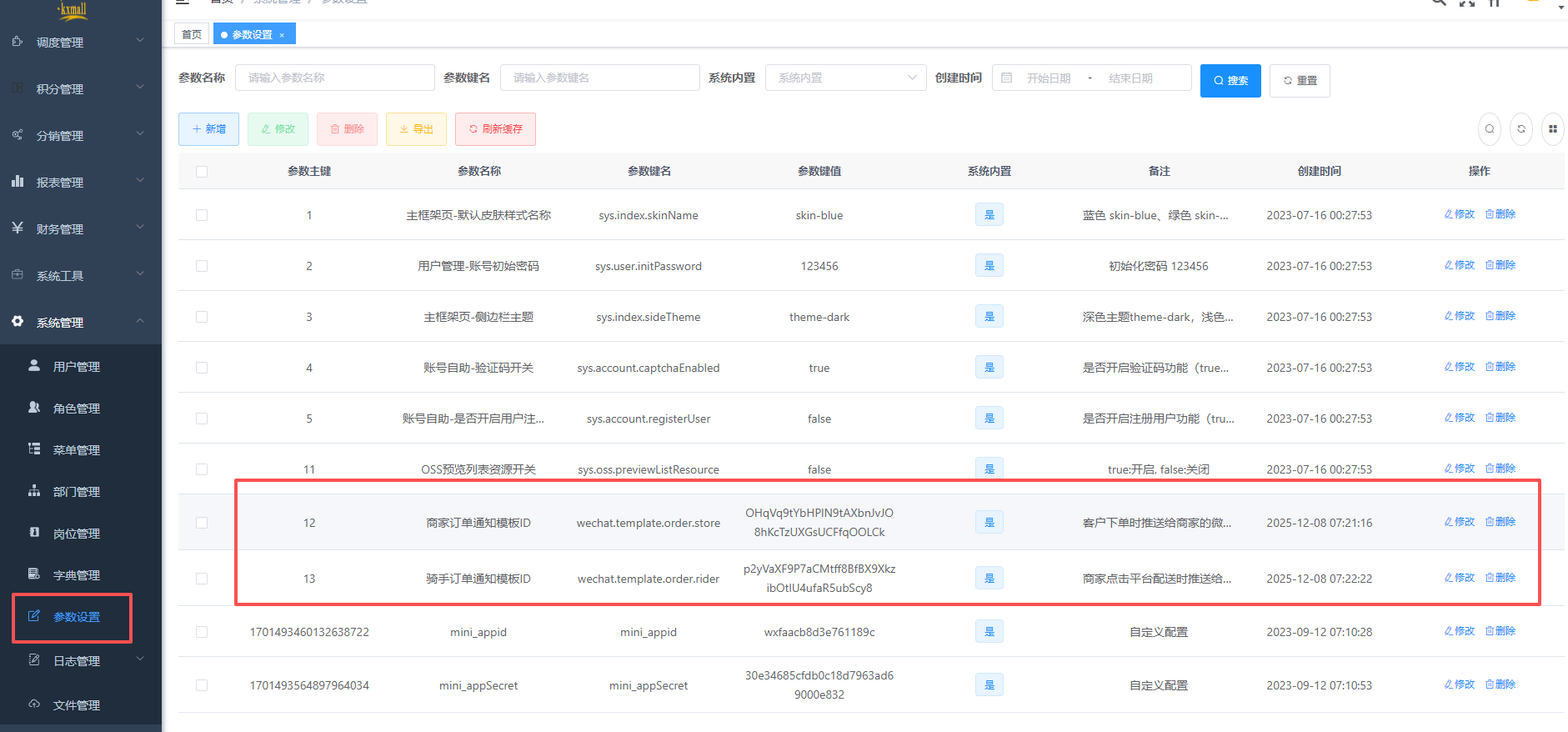Toggle the select-all checkbox in table header

tap(202, 172)
